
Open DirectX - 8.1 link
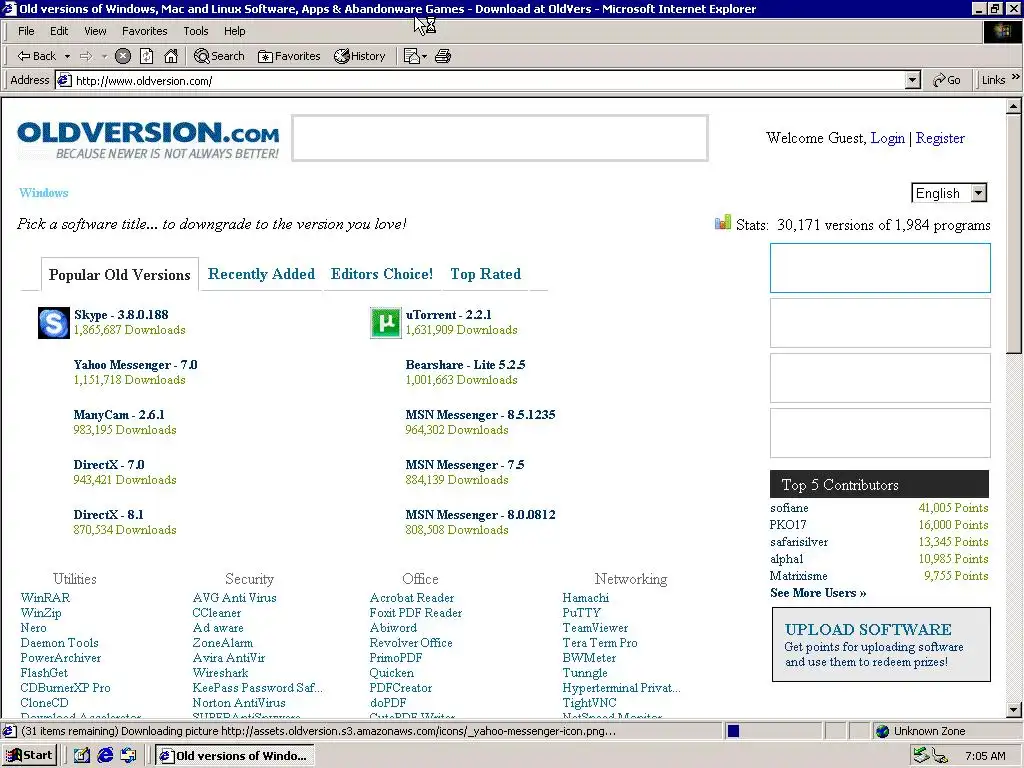(x=108, y=515)
